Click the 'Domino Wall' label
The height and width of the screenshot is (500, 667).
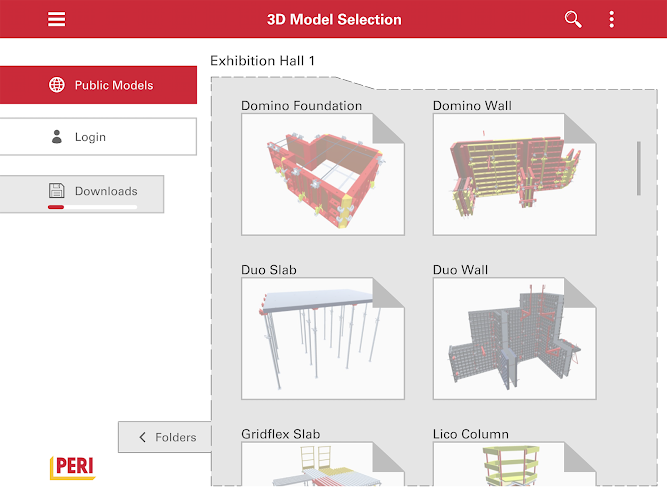pyautogui.click(x=472, y=106)
